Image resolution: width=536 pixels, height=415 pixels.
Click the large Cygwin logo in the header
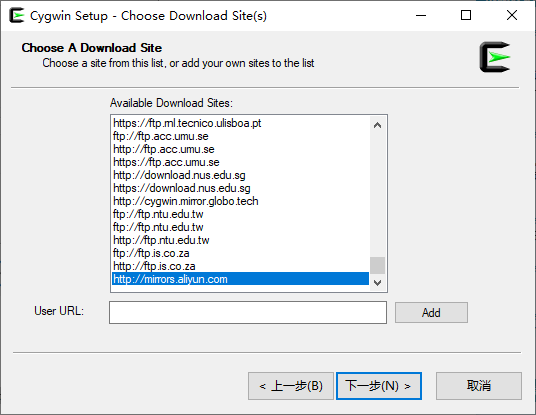tap(495, 57)
